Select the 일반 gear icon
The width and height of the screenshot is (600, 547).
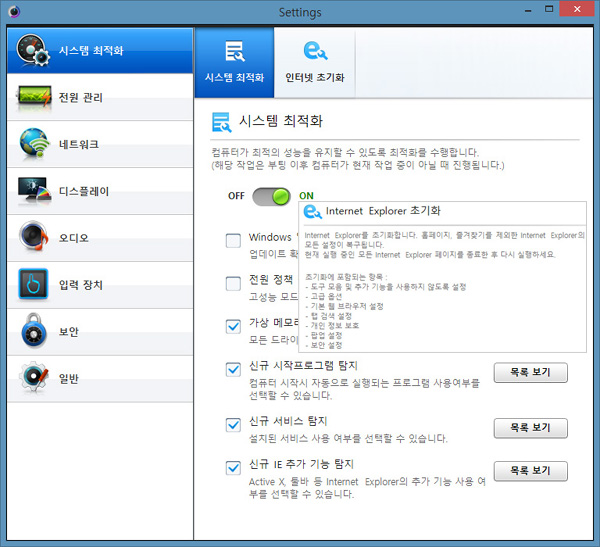tap(34, 377)
